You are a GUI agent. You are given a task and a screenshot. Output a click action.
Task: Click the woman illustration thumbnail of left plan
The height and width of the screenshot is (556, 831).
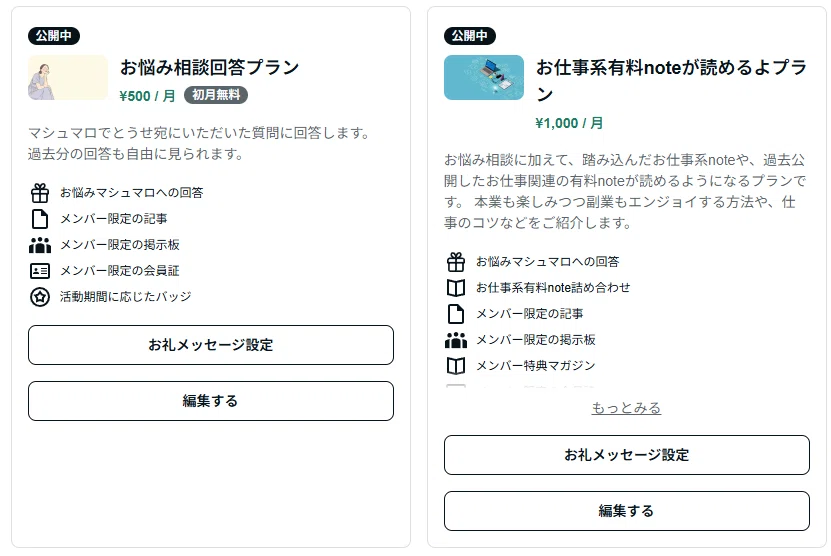coord(68,77)
